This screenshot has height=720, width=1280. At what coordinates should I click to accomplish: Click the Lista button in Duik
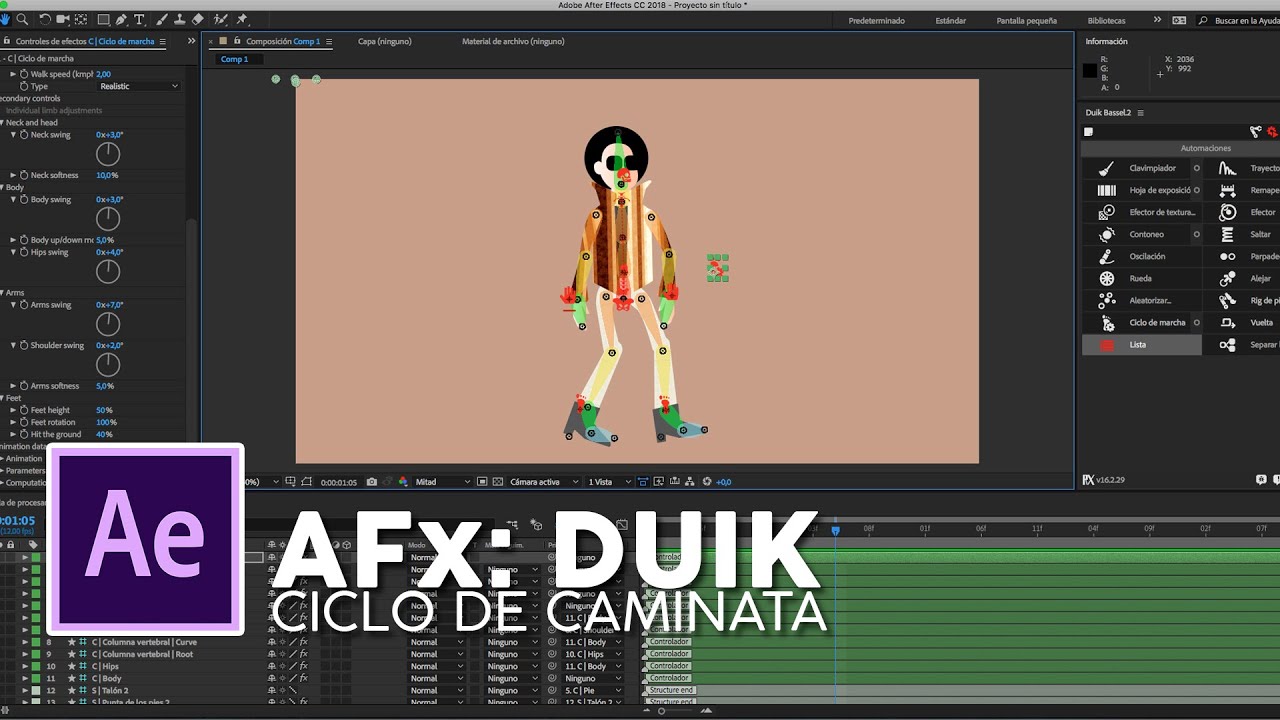[x=1142, y=344]
